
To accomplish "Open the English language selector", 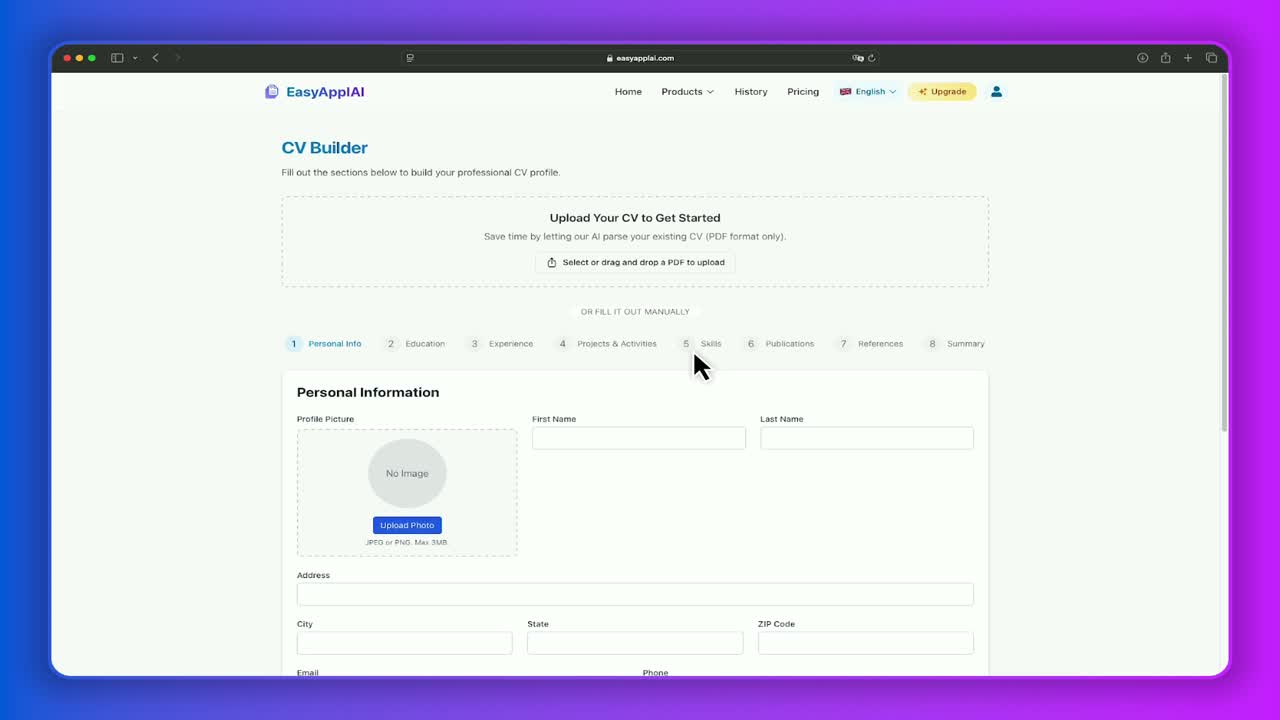I will click(x=868, y=91).
